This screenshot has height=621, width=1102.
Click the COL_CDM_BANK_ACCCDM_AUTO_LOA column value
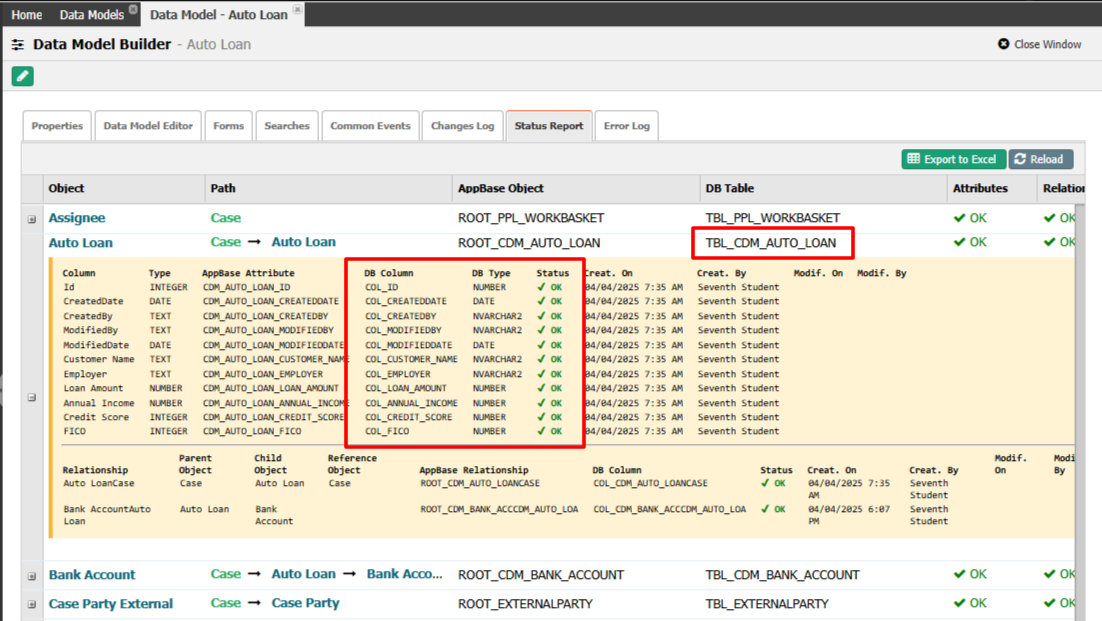pos(670,509)
